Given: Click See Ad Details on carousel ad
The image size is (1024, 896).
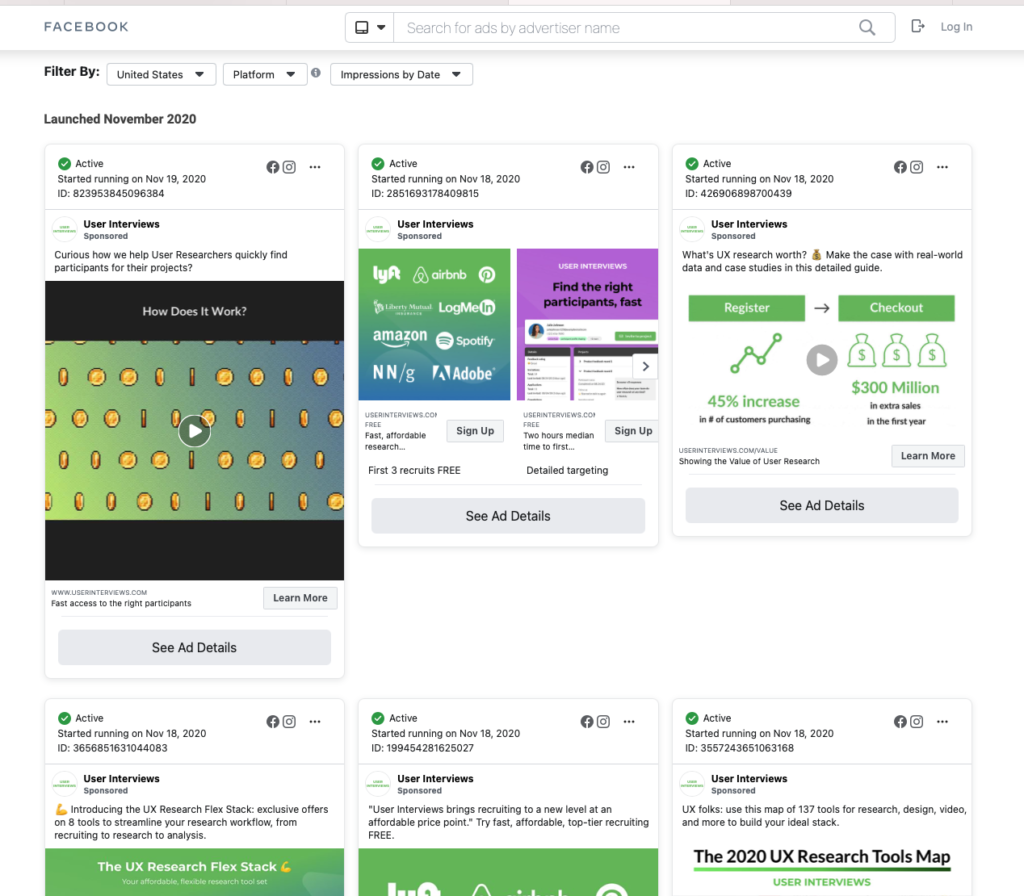Looking at the screenshot, I should [508, 516].
